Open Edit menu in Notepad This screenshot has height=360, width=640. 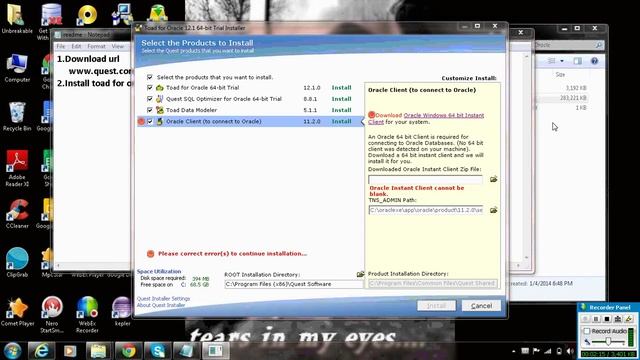(x=76, y=47)
